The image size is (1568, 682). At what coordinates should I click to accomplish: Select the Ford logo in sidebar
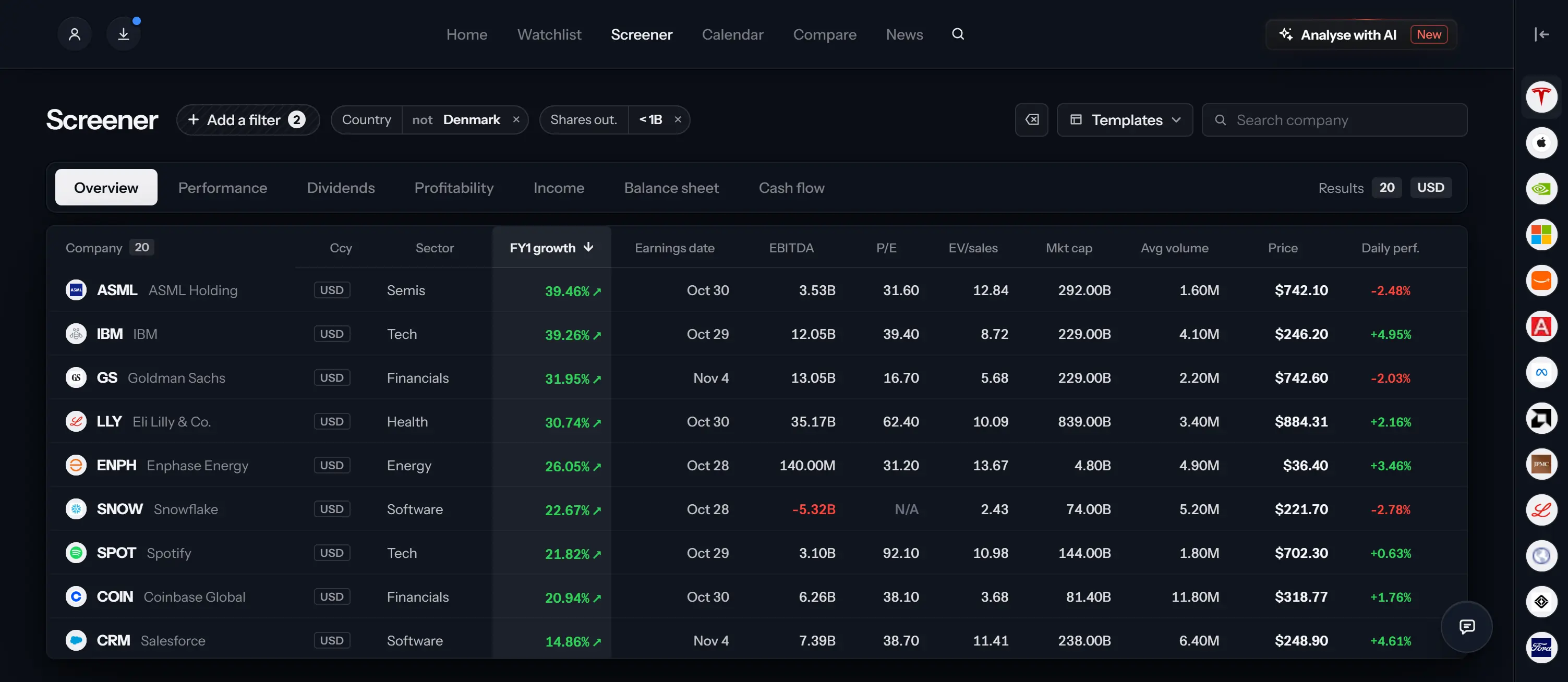pos(1541,647)
